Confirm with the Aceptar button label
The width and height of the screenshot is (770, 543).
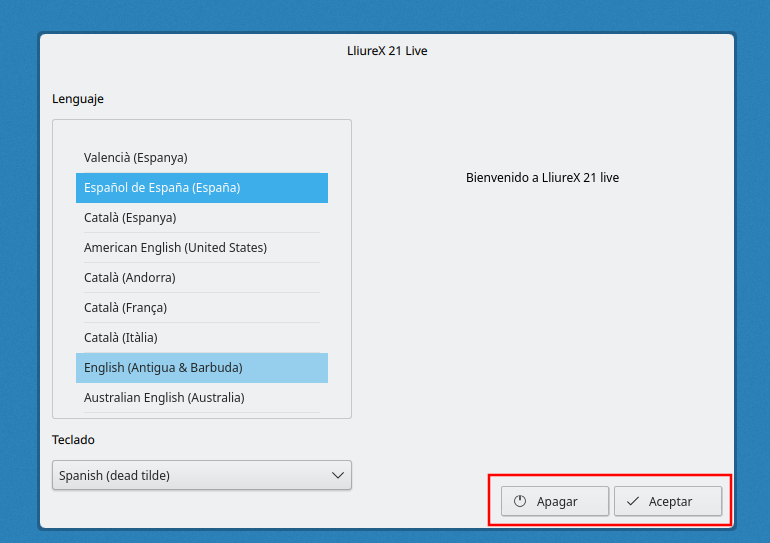coord(670,501)
